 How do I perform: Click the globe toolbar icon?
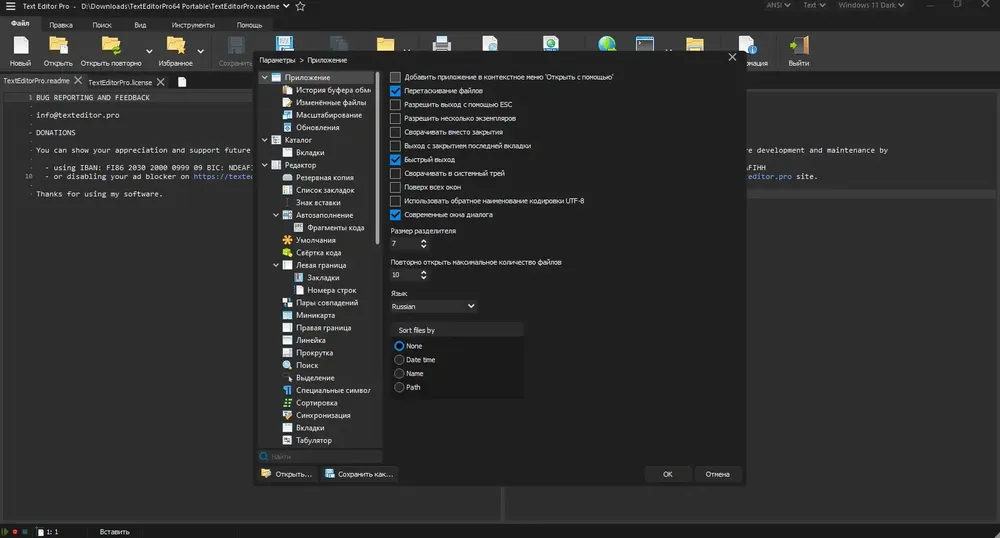point(607,44)
